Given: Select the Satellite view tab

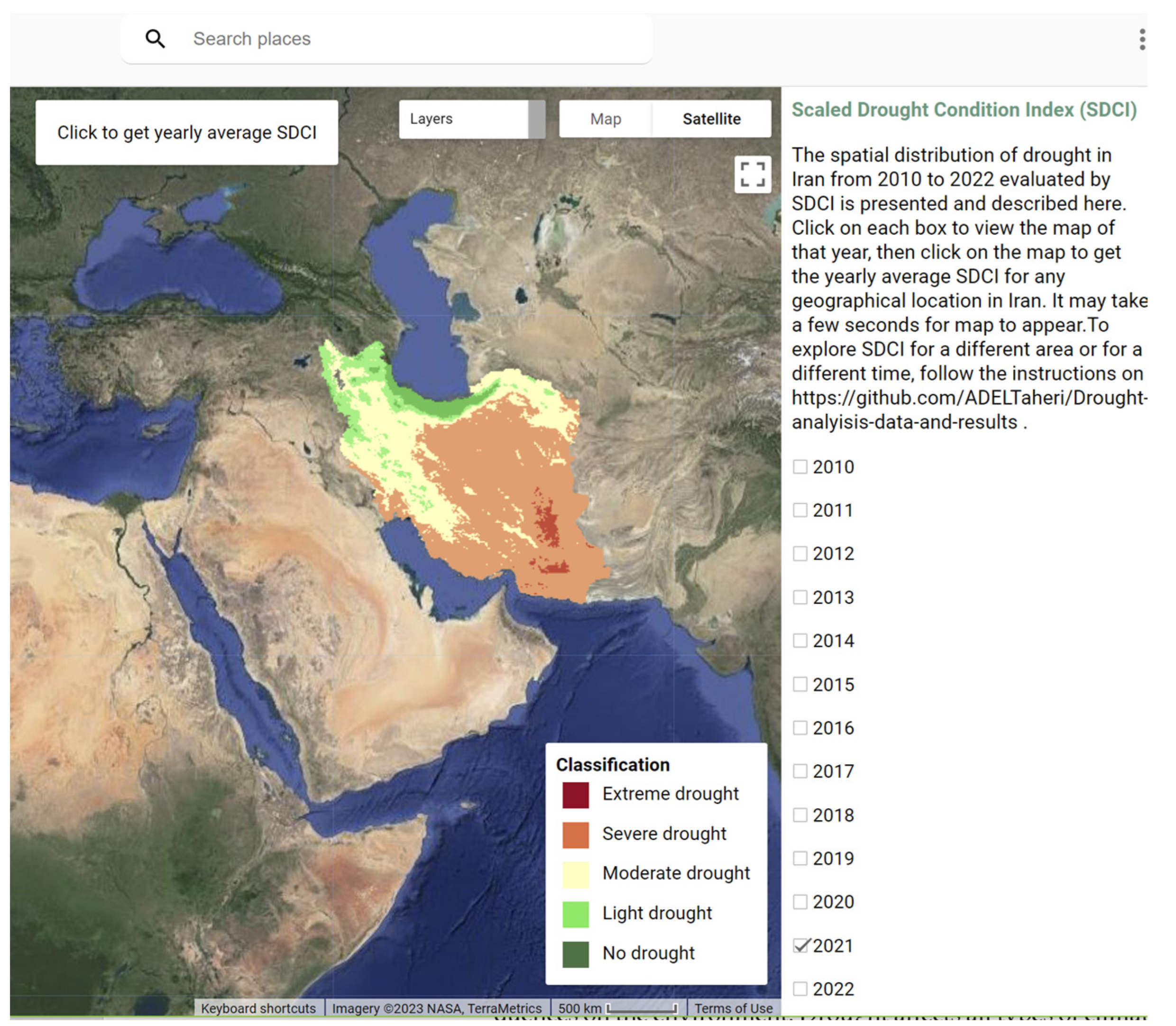Looking at the screenshot, I should pos(711,119).
